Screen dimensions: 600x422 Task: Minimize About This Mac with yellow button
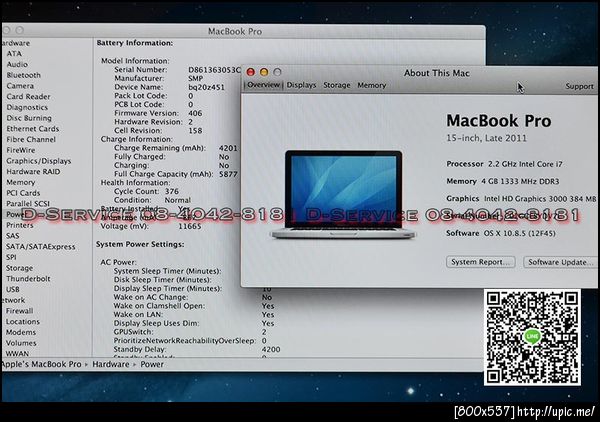coord(264,72)
